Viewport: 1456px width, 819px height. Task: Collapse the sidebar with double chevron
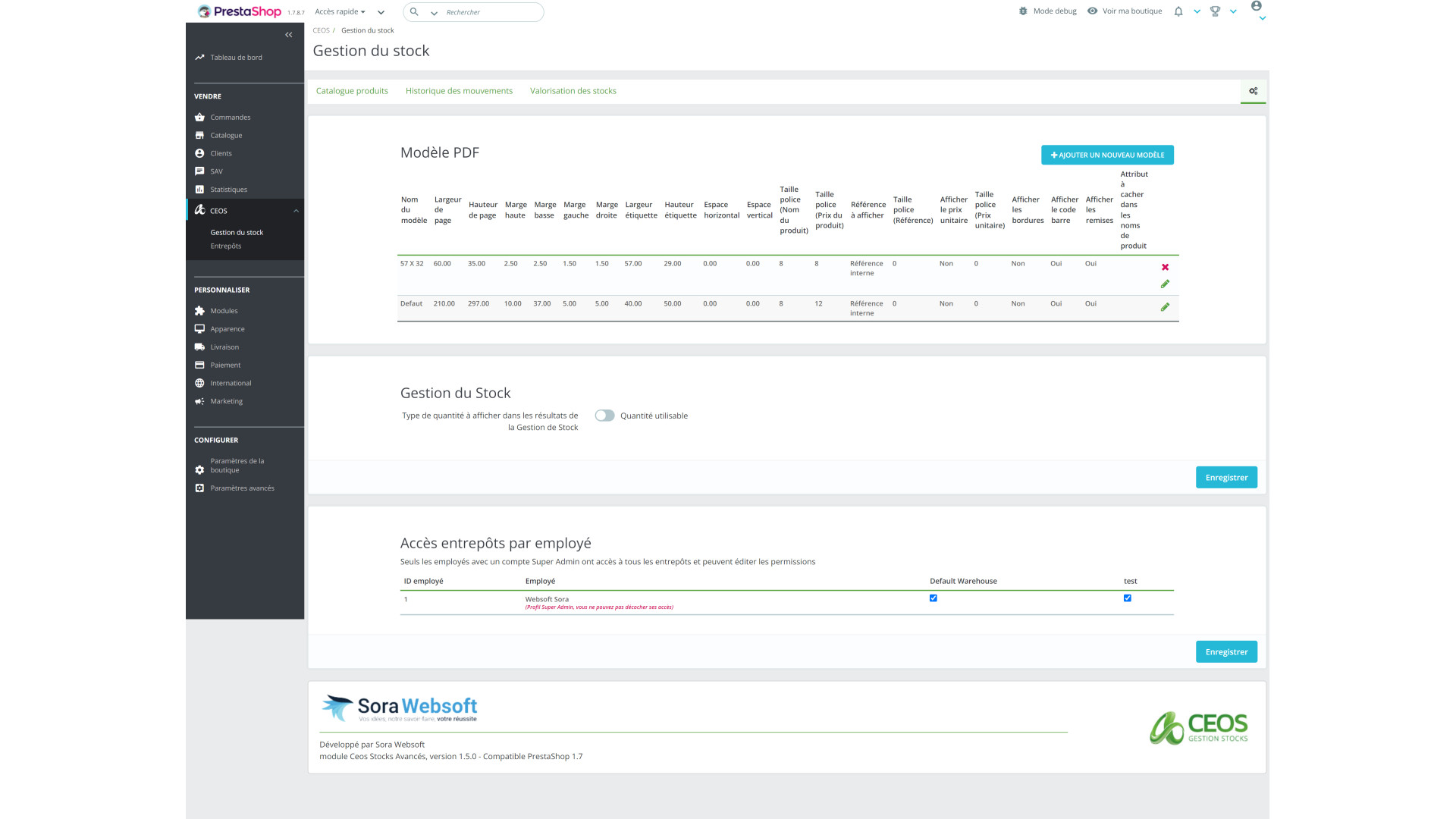coord(288,35)
